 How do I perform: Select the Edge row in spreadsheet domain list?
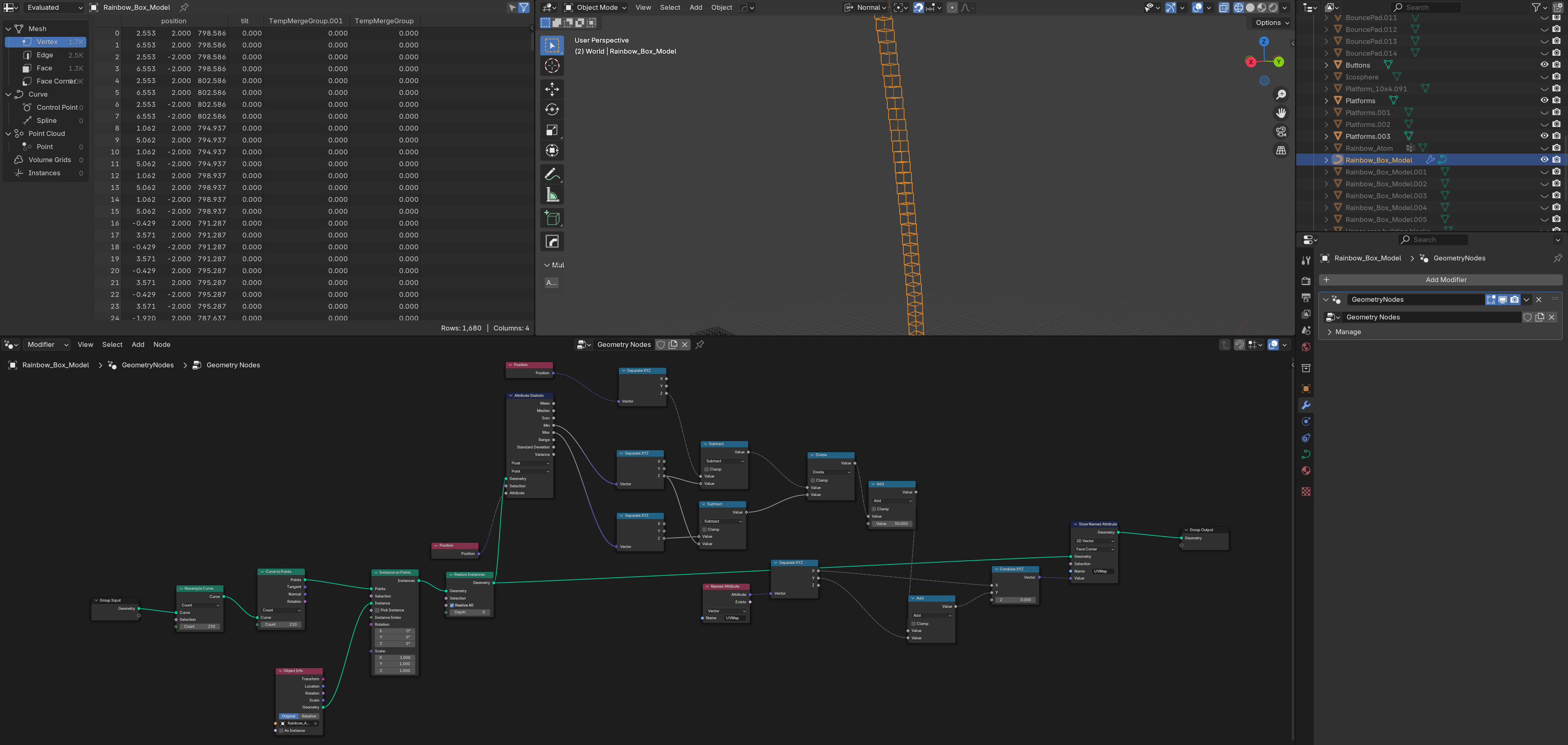pyautogui.click(x=45, y=55)
